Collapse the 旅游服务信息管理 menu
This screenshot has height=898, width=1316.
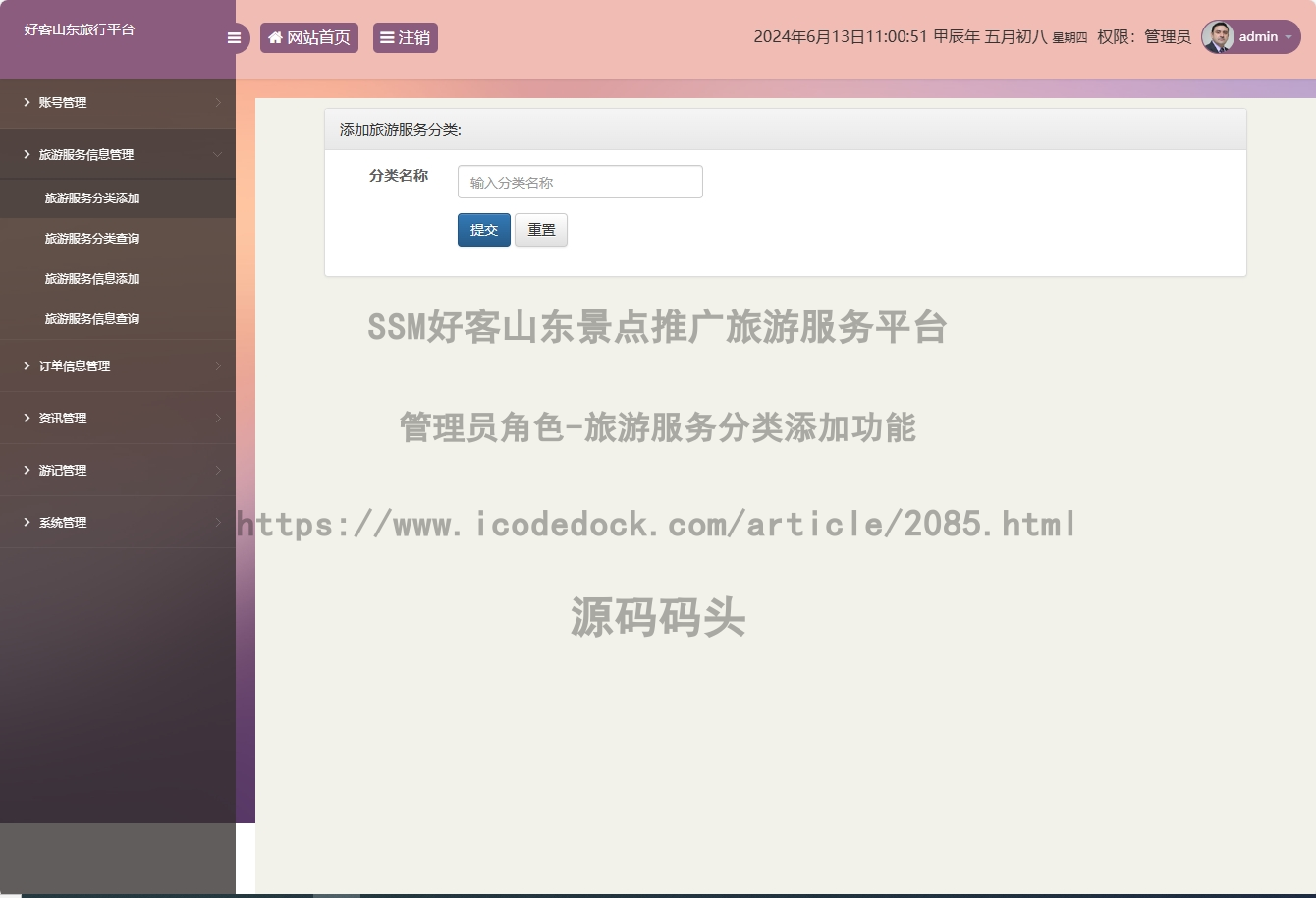tap(118, 154)
